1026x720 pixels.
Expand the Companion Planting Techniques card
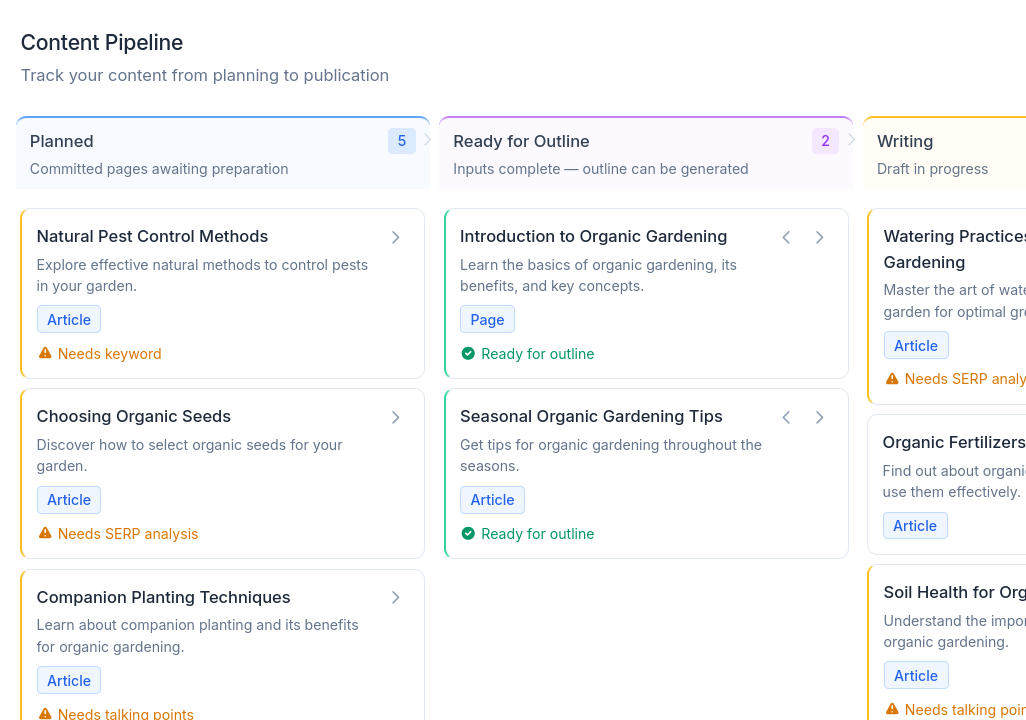[x=395, y=597]
